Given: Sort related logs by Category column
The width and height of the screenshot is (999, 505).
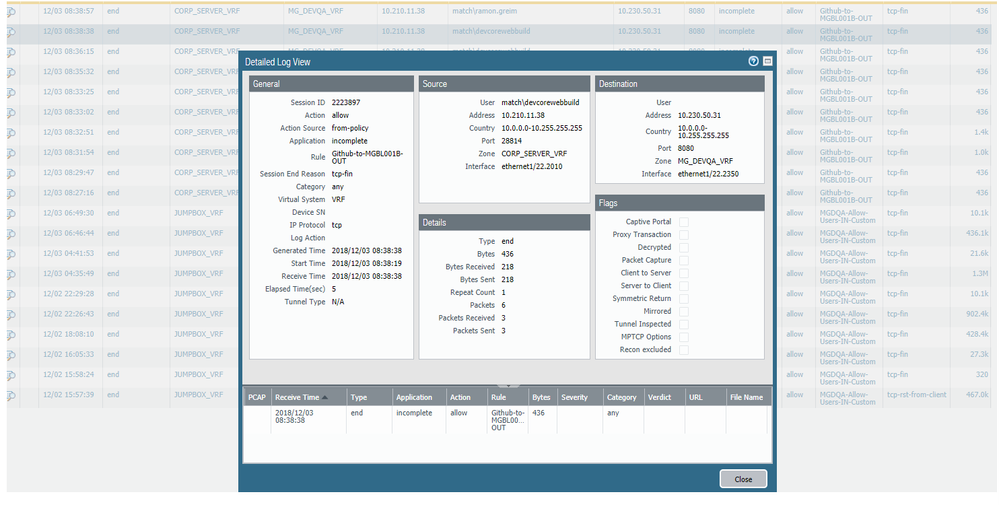Looking at the screenshot, I should click(x=623, y=397).
